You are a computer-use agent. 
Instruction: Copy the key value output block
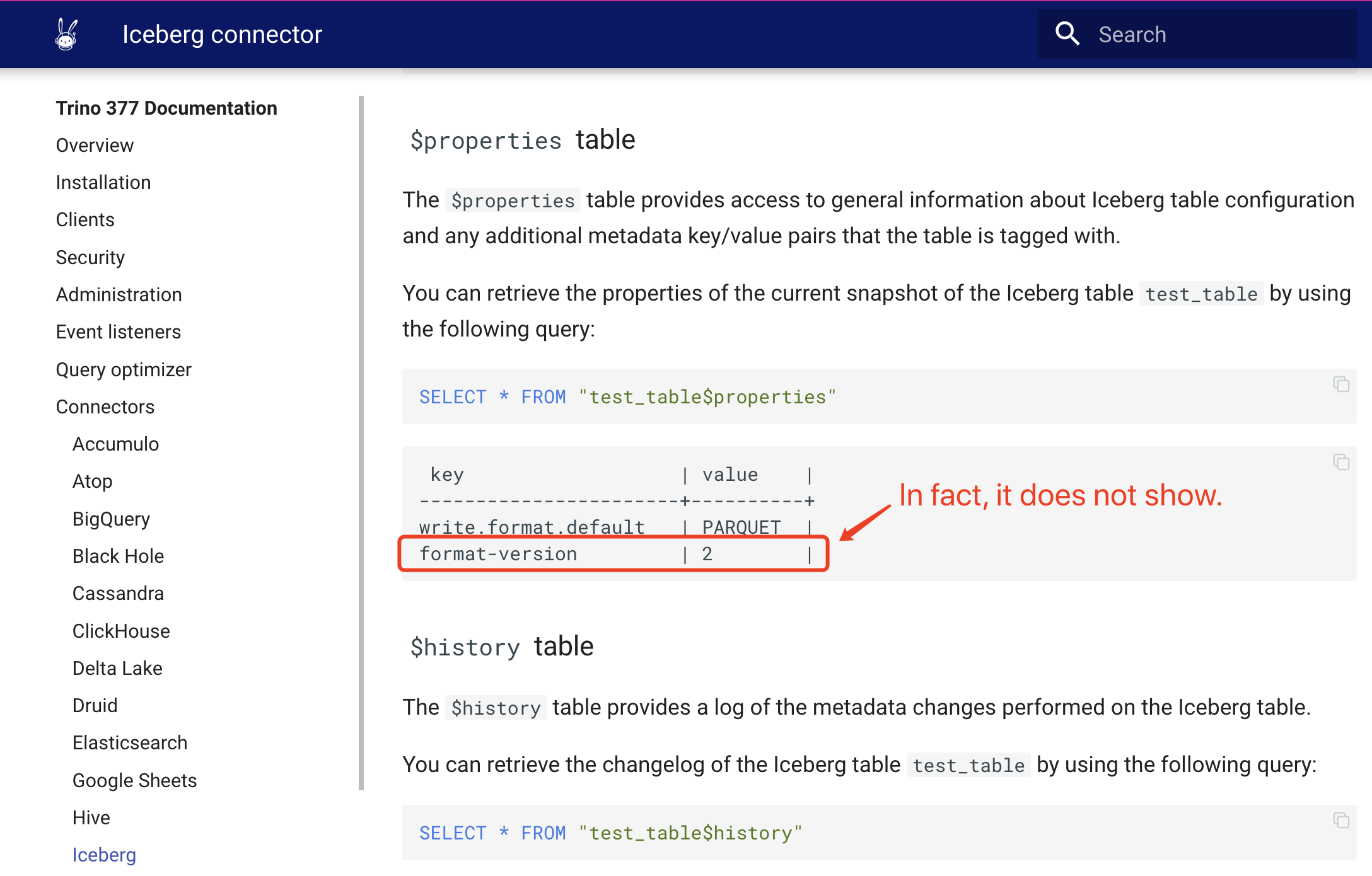(x=1340, y=462)
